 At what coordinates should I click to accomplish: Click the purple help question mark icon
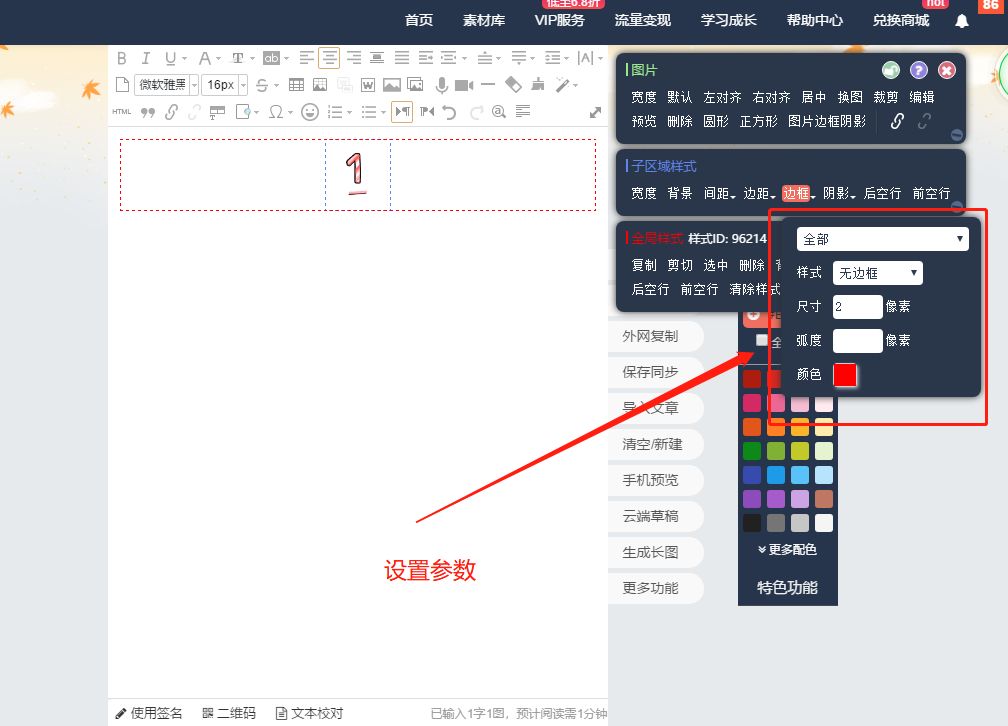(919, 70)
